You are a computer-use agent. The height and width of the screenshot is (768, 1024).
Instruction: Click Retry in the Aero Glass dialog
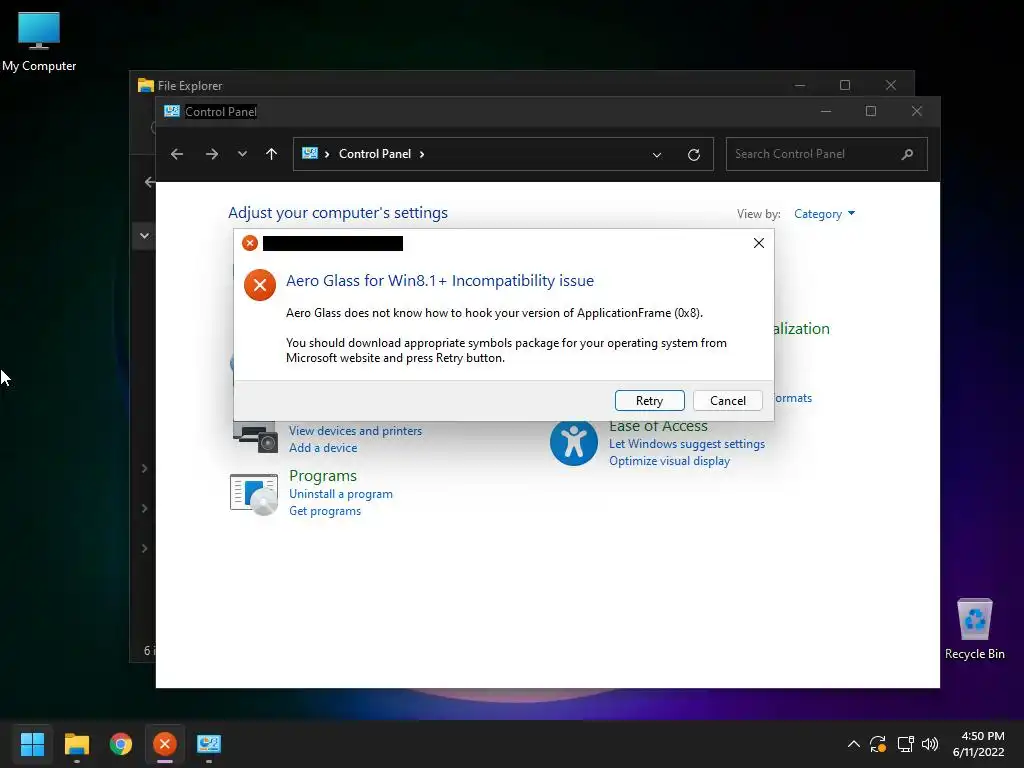(x=649, y=400)
